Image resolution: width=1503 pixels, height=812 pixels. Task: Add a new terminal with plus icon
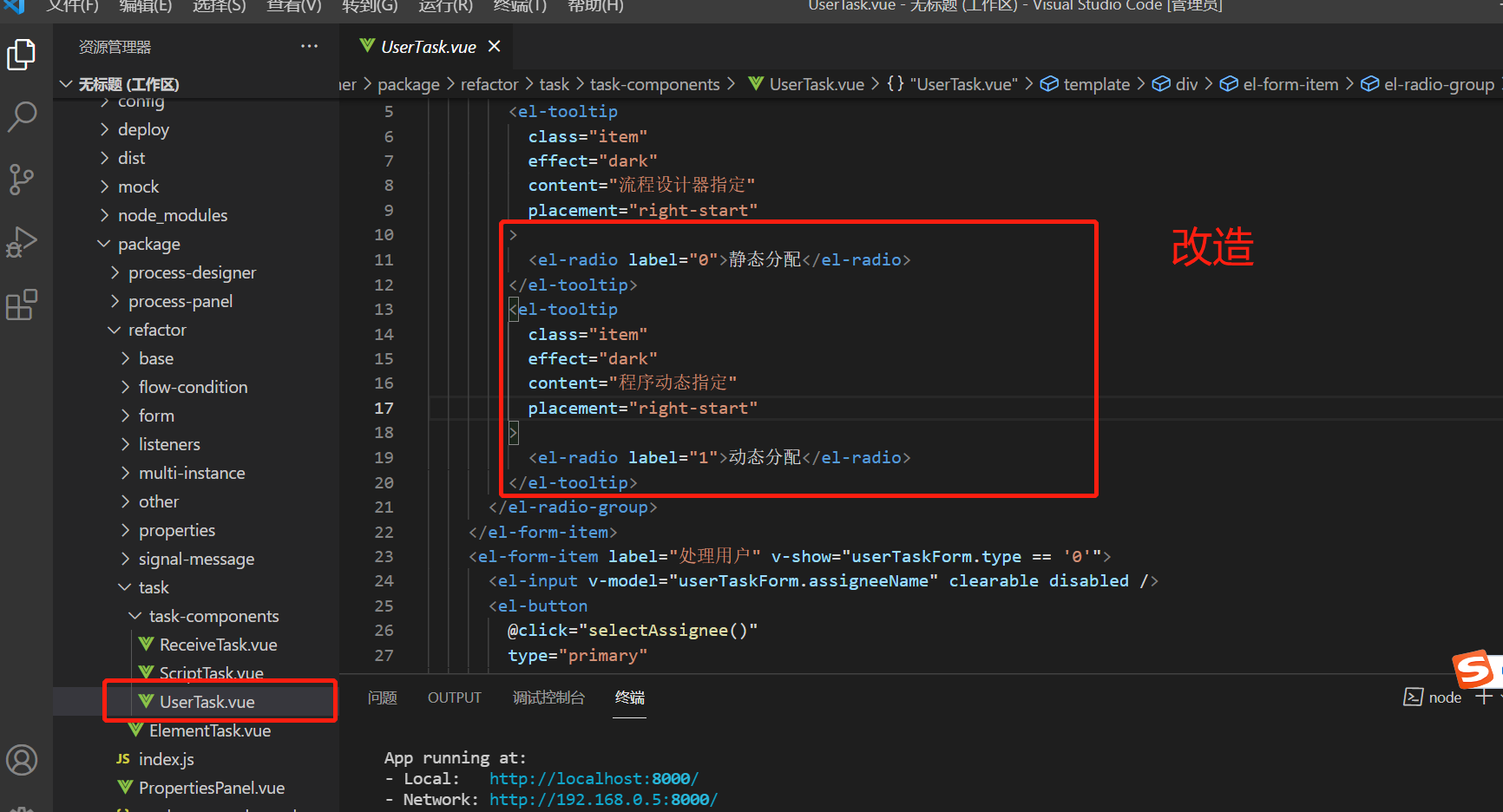(1484, 697)
